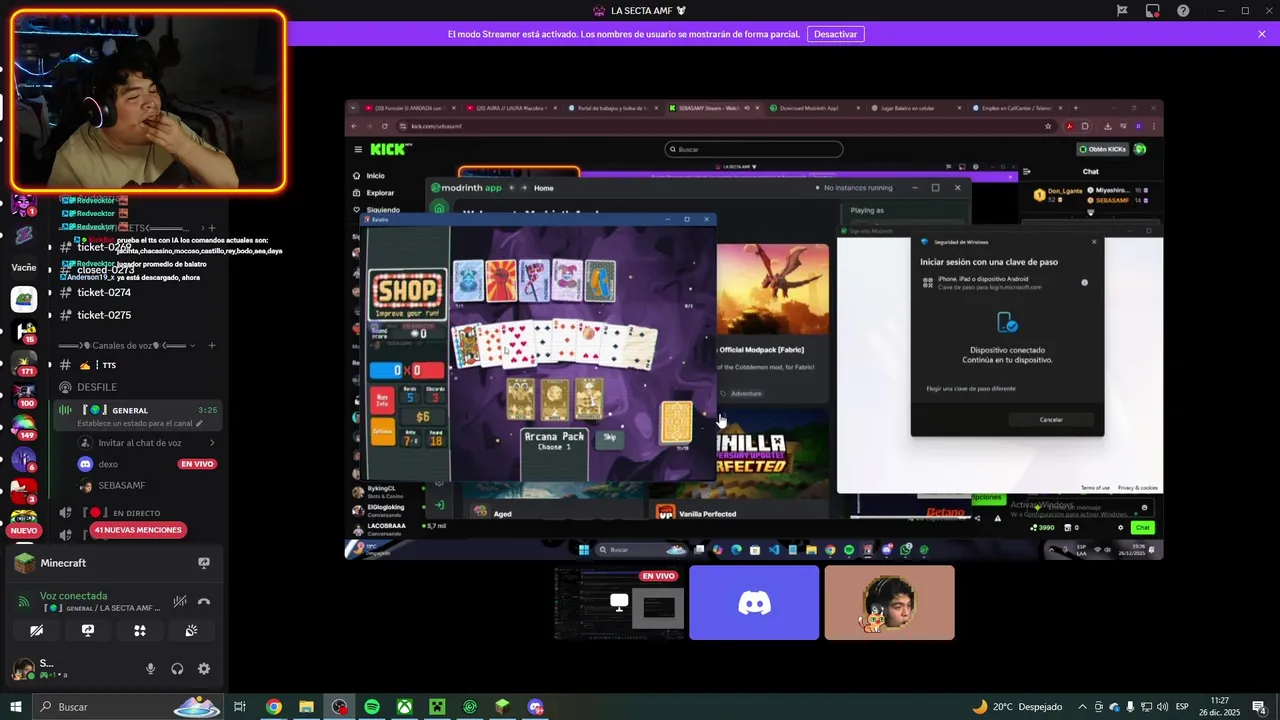Open server with 6 badge

click(24, 460)
